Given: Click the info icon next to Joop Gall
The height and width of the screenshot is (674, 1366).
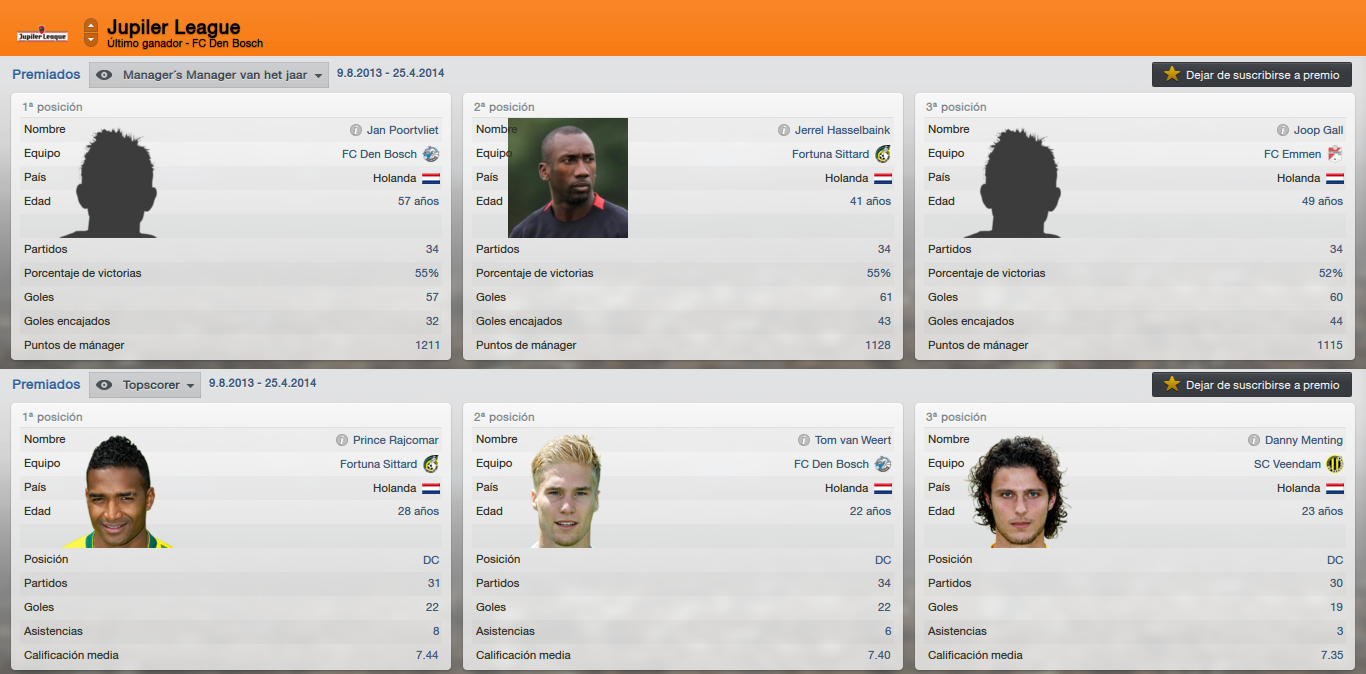Looking at the screenshot, I should click(1283, 130).
